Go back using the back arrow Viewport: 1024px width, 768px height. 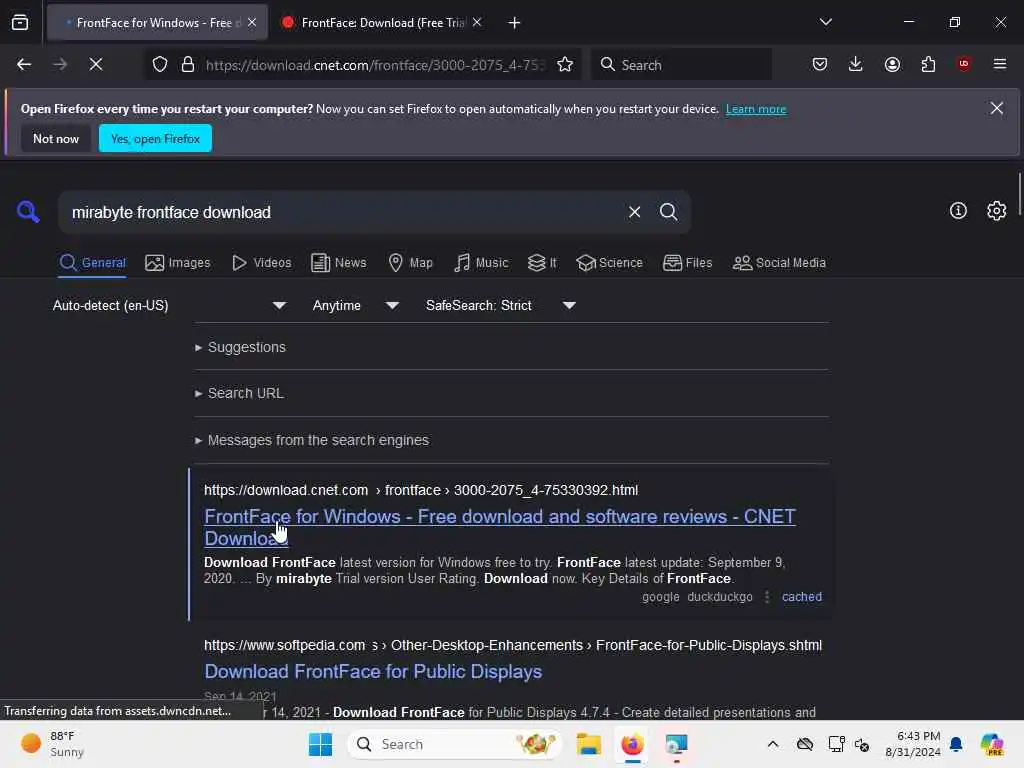click(24, 64)
